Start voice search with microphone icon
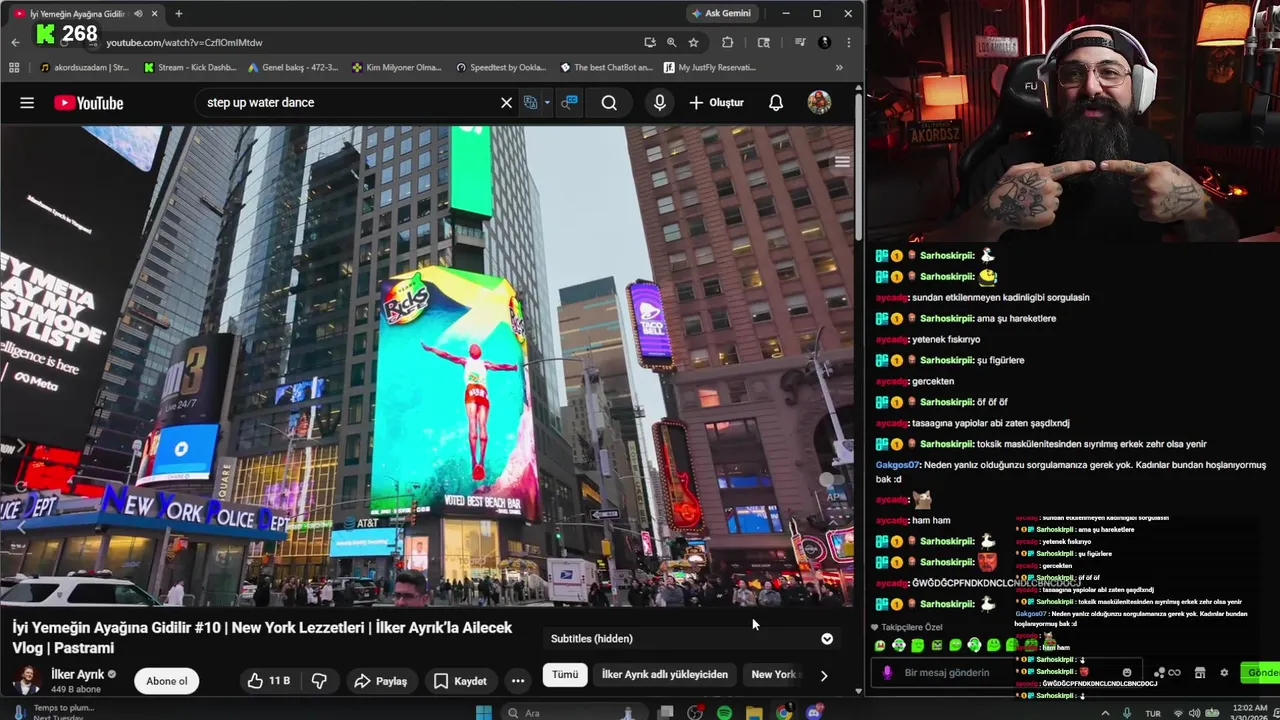This screenshot has height=720, width=1280. pyautogui.click(x=659, y=103)
